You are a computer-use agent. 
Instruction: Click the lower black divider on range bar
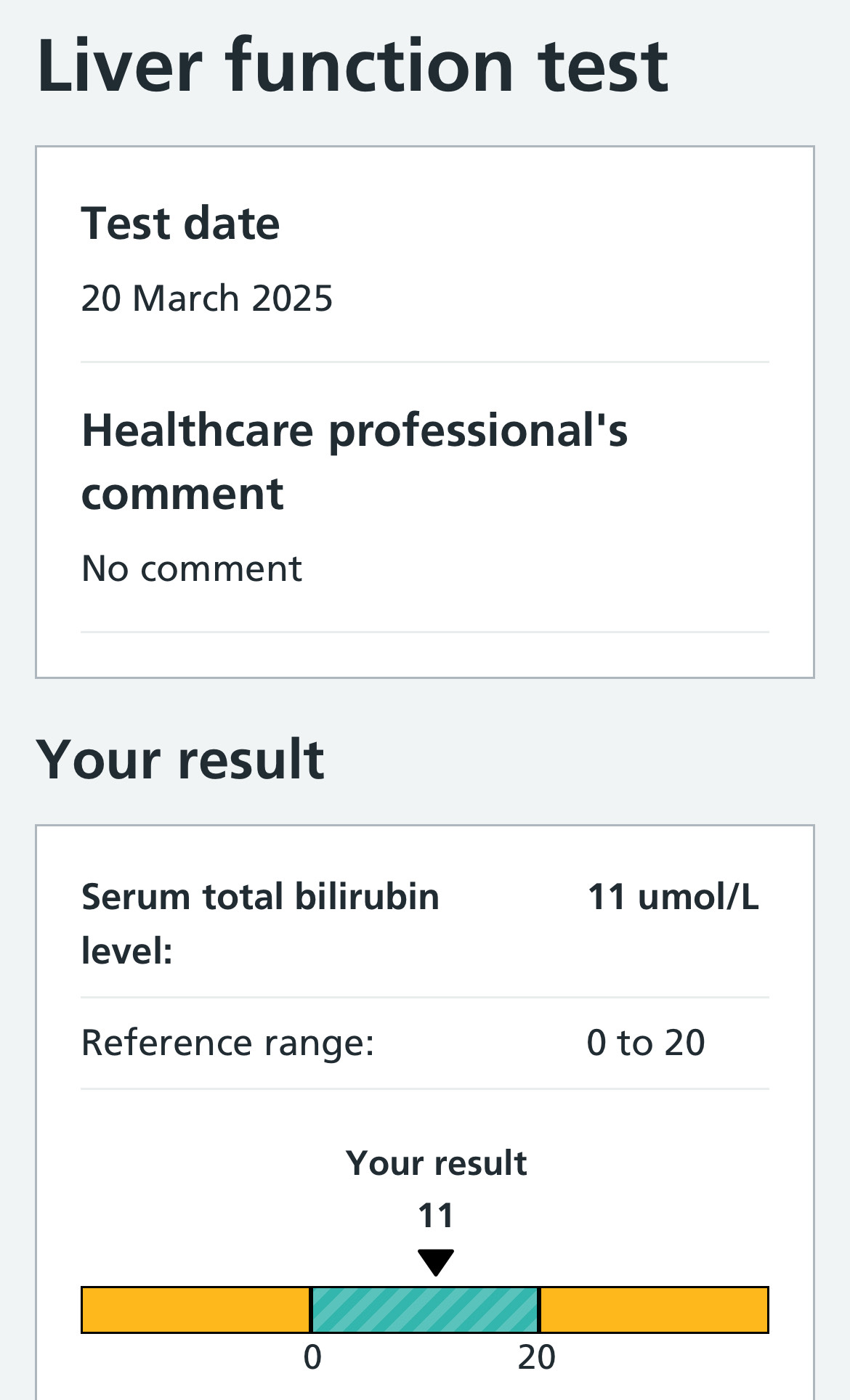tap(311, 1310)
